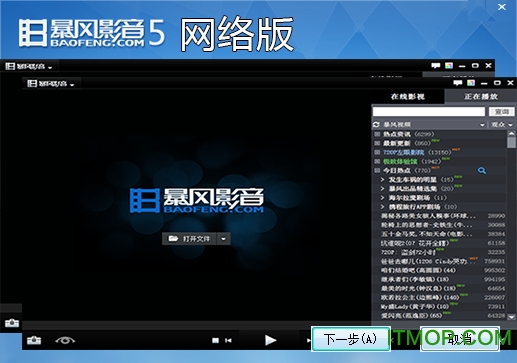This screenshot has height=363, width=517.
Task: Switch to the 正在播放 tab
Action: point(481,97)
